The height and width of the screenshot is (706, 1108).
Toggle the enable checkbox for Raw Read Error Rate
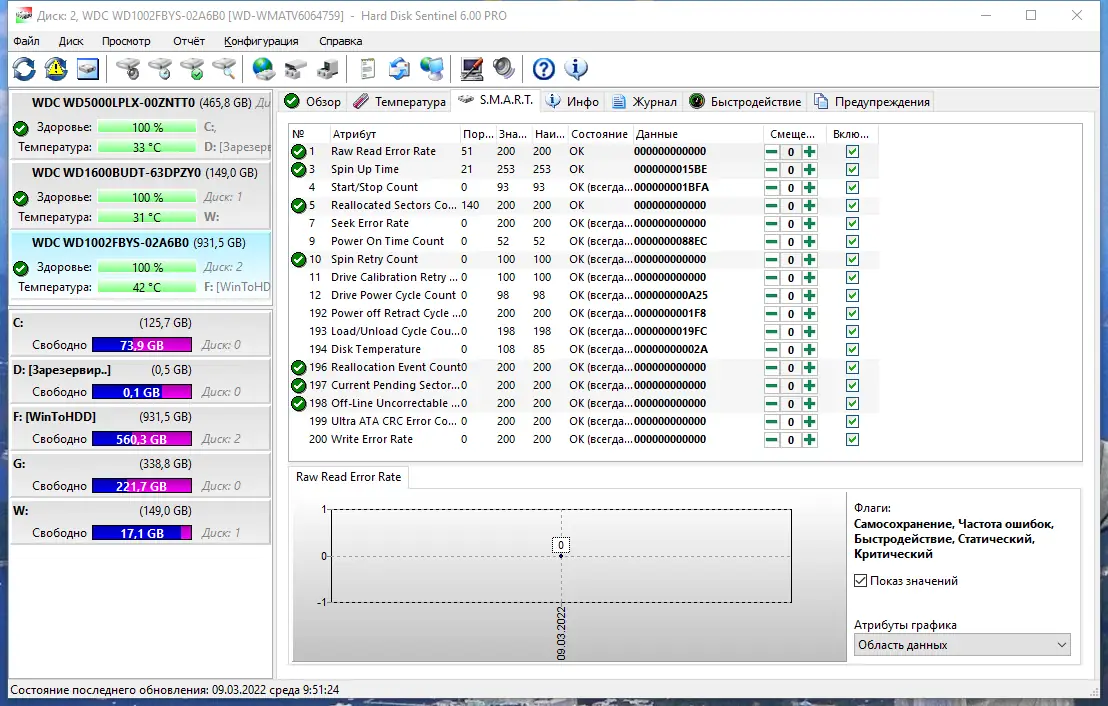[852, 151]
